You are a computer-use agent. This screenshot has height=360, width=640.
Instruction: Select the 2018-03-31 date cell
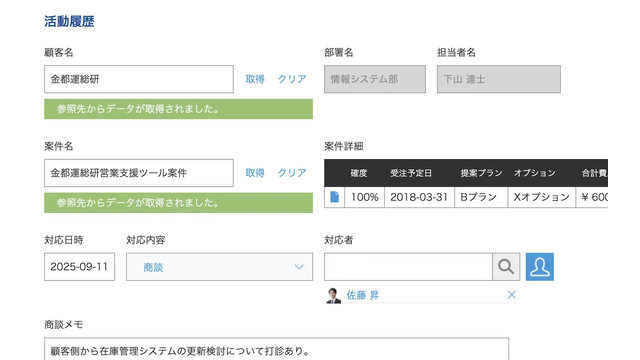click(419, 197)
